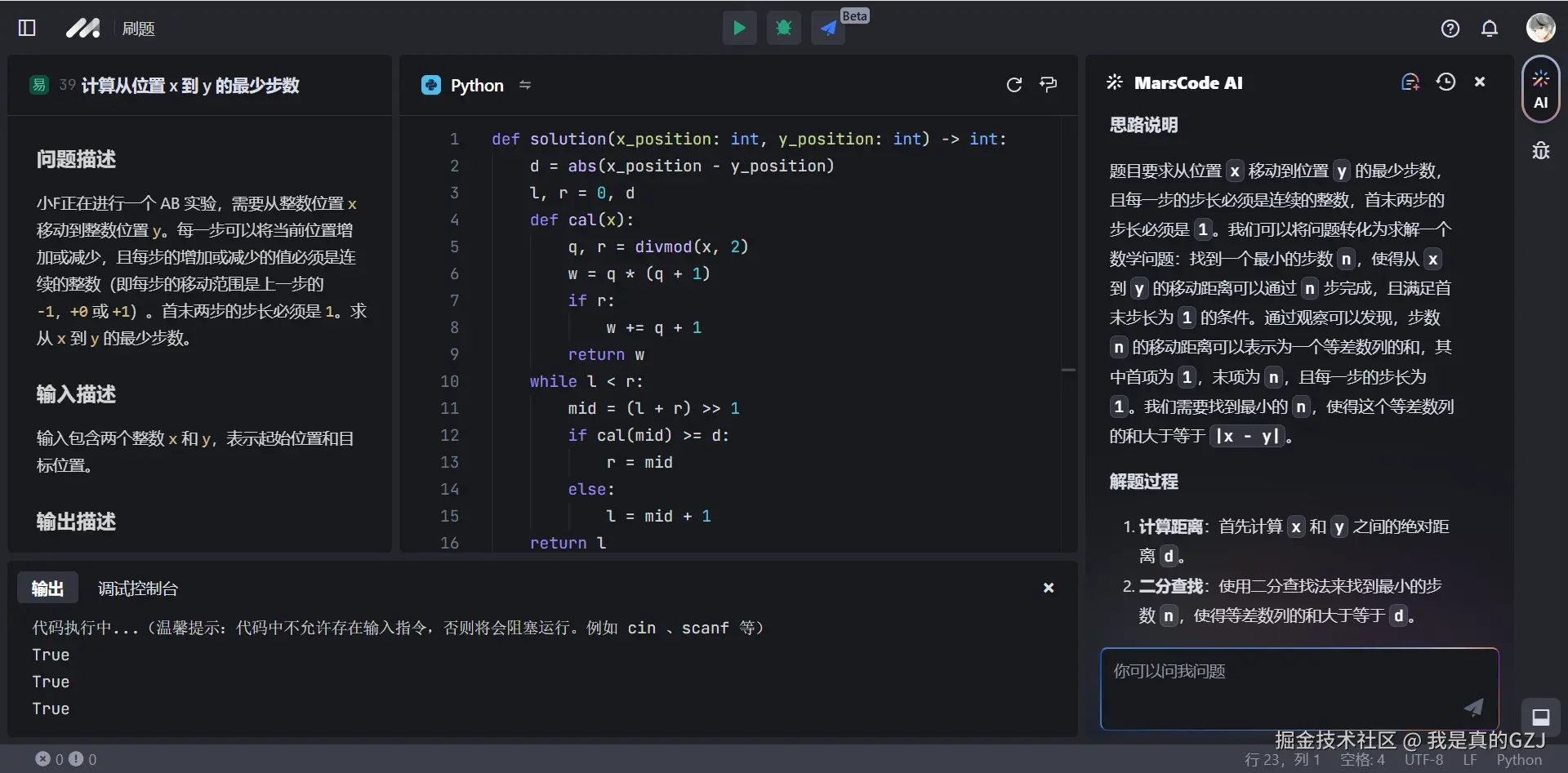
Task: Submit the solution with the Beta paper-plane icon
Action: click(x=827, y=29)
